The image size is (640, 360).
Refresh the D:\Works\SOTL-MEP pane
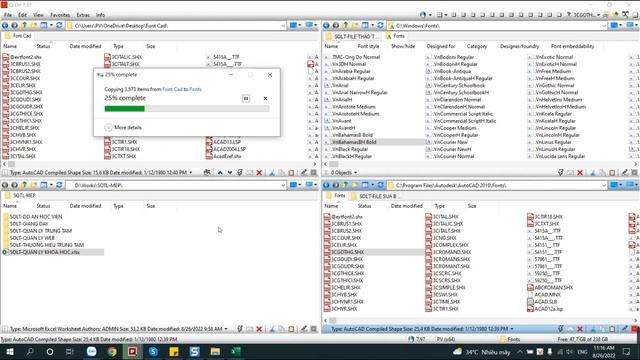(59, 185)
